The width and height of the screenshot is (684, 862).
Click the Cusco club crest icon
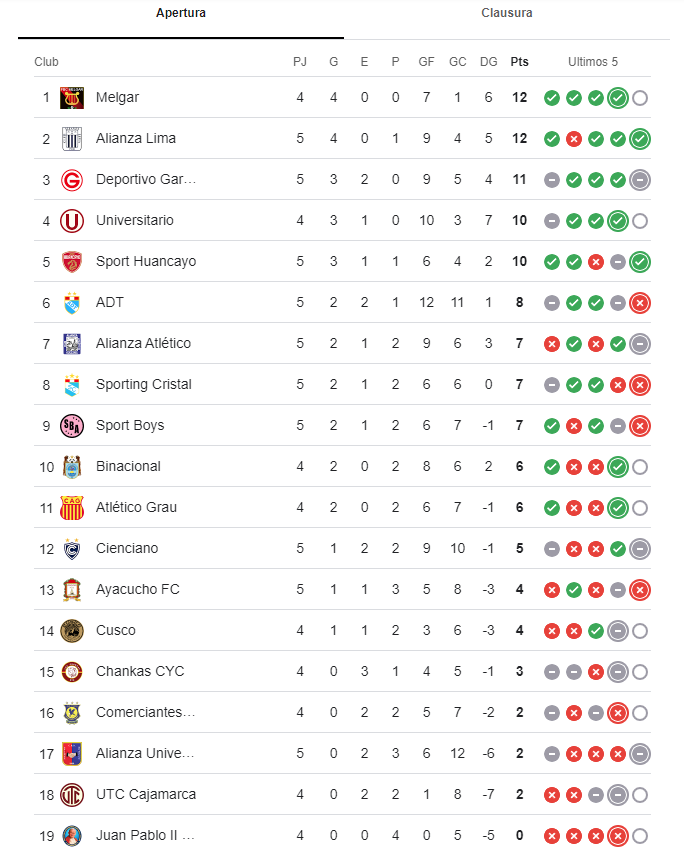(72, 631)
